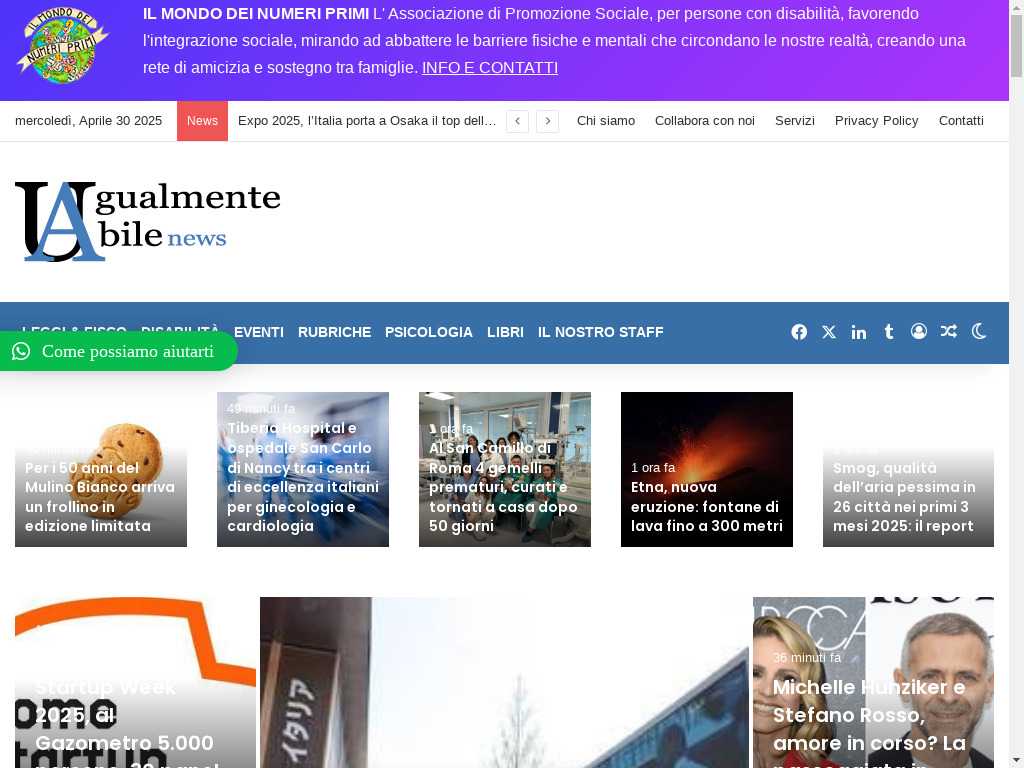This screenshot has width=1024, height=768.
Task: Open the INFO E CONTATTI link
Action: (490, 68)
